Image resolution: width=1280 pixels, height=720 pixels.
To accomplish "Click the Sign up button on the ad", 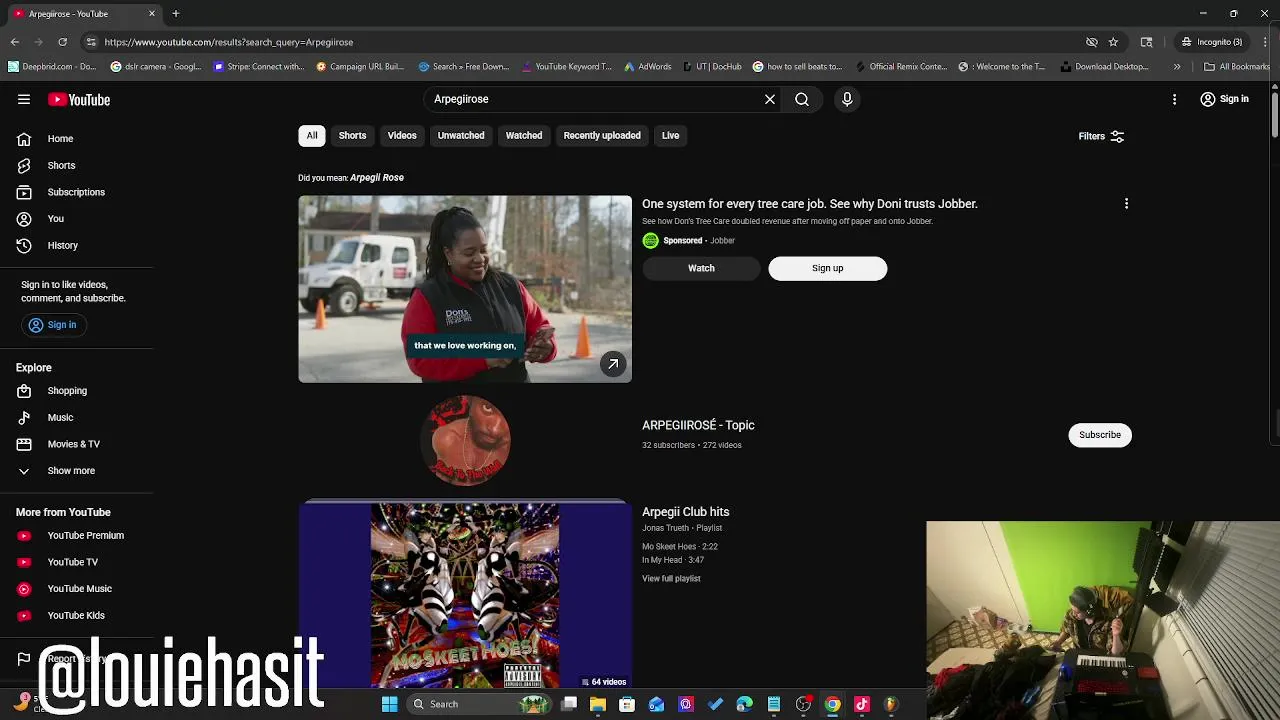I will pos(828,268).
